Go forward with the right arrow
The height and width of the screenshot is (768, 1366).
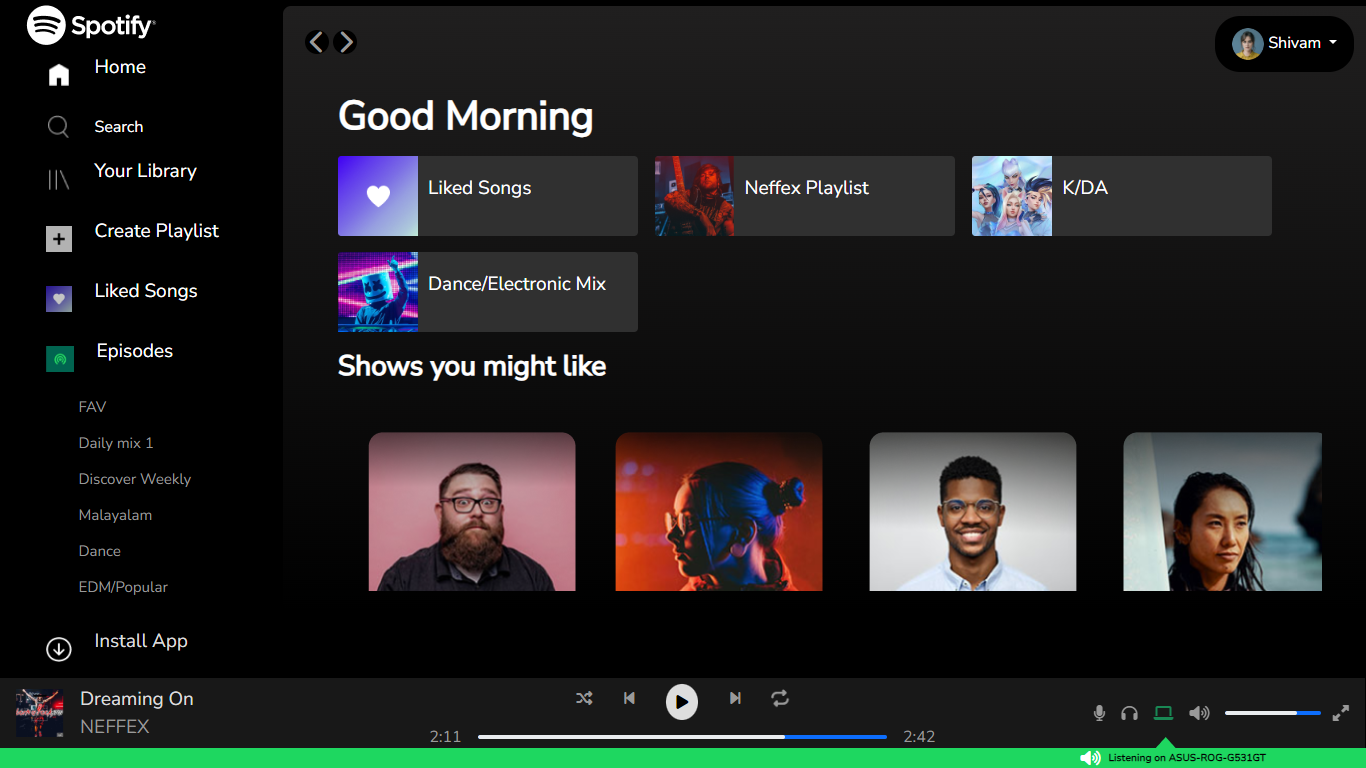[345, 42]
